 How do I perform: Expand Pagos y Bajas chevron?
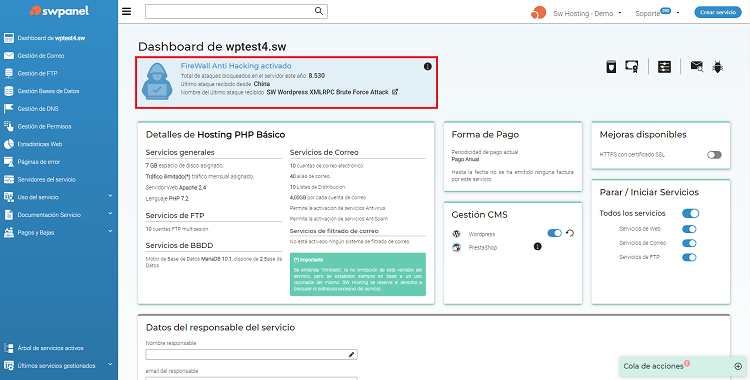click(110, 232)
